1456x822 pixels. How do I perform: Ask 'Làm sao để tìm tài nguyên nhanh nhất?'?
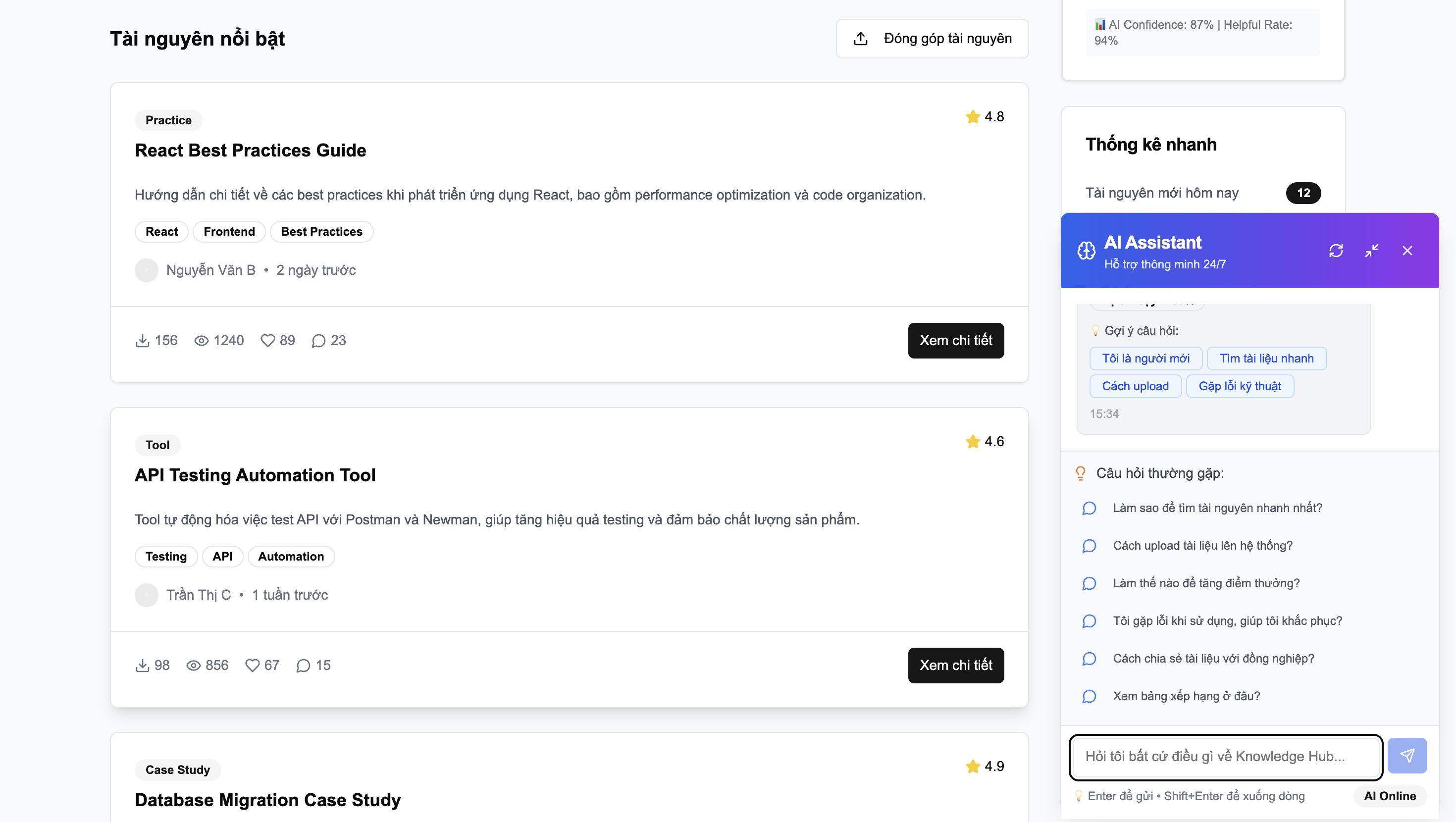coord(1217,508)
